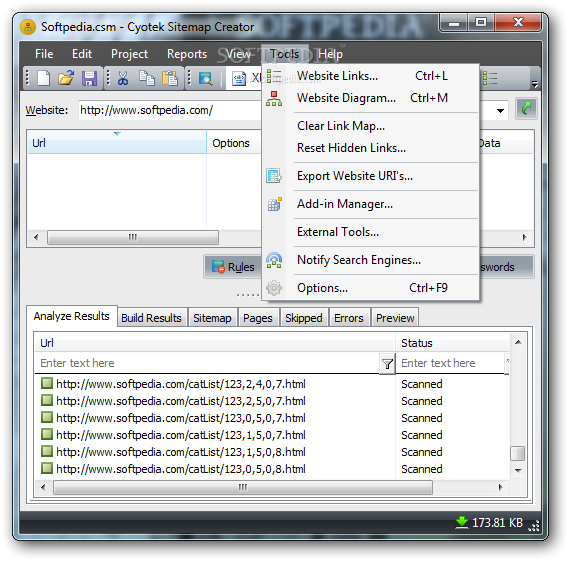
Task: Switch to the Analyze Results tab
Action: tap(71, 316)
